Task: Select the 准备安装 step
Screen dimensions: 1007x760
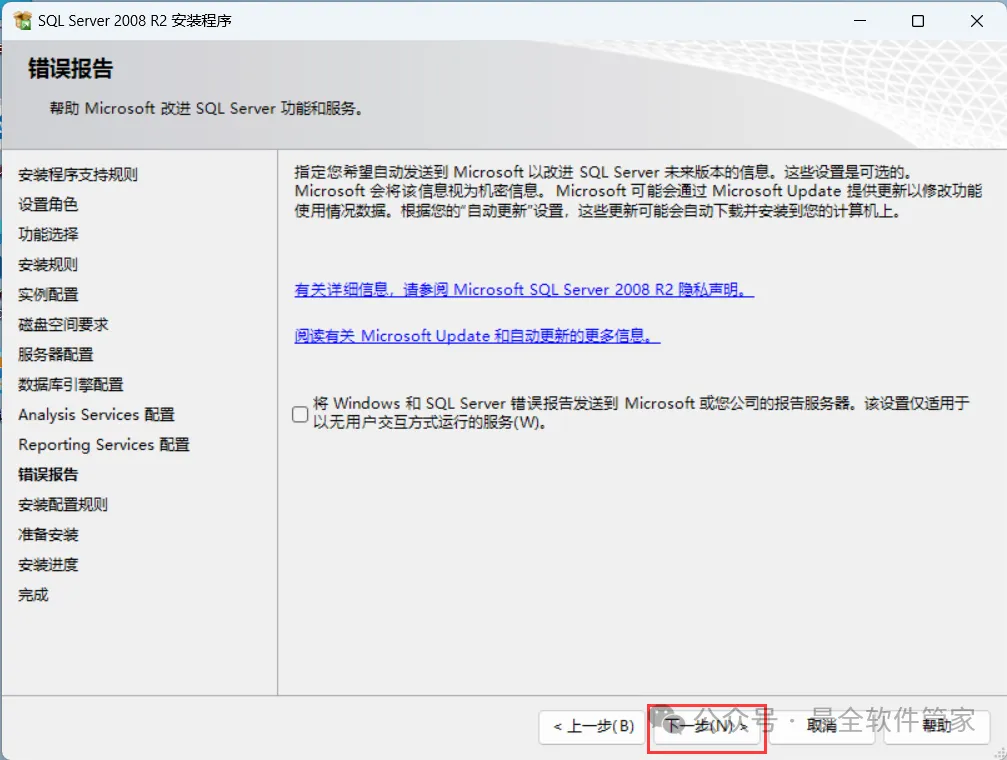Action: tap(48, 535)
